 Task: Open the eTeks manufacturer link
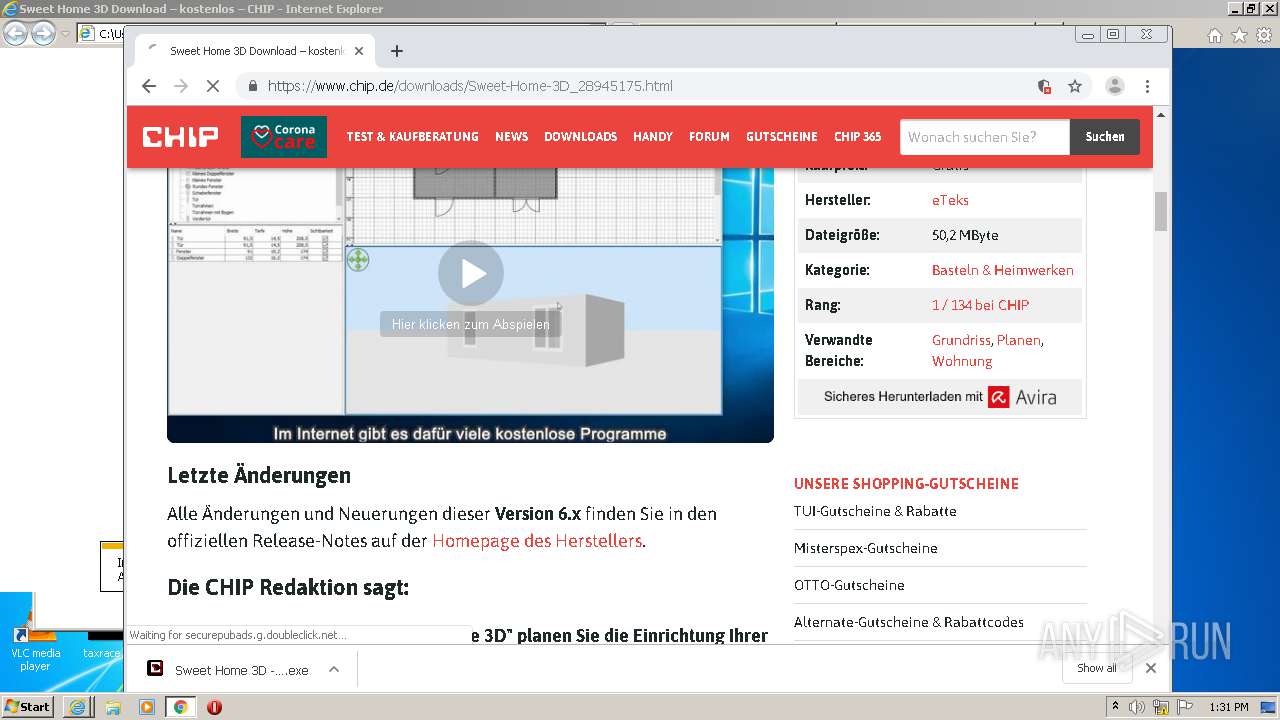coord(950,200)
